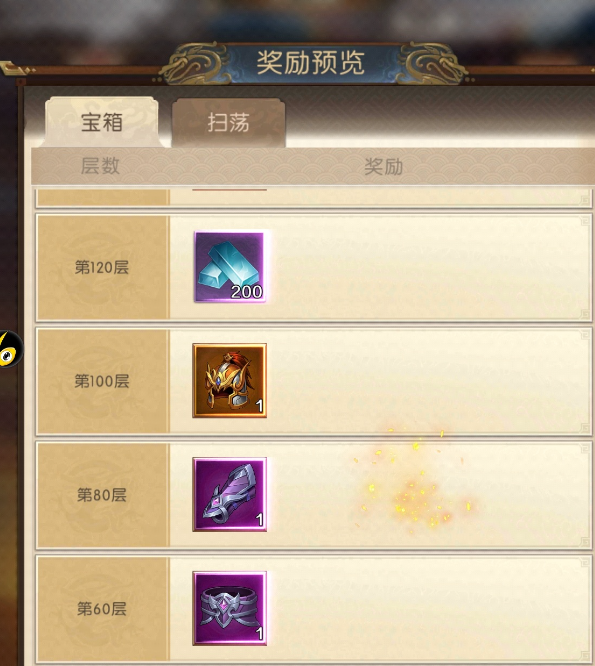The height and width of the screenshot is (666, 595).
Task: Click the yellow-black eye icon at left edge
Action: [x=10, y=349]
